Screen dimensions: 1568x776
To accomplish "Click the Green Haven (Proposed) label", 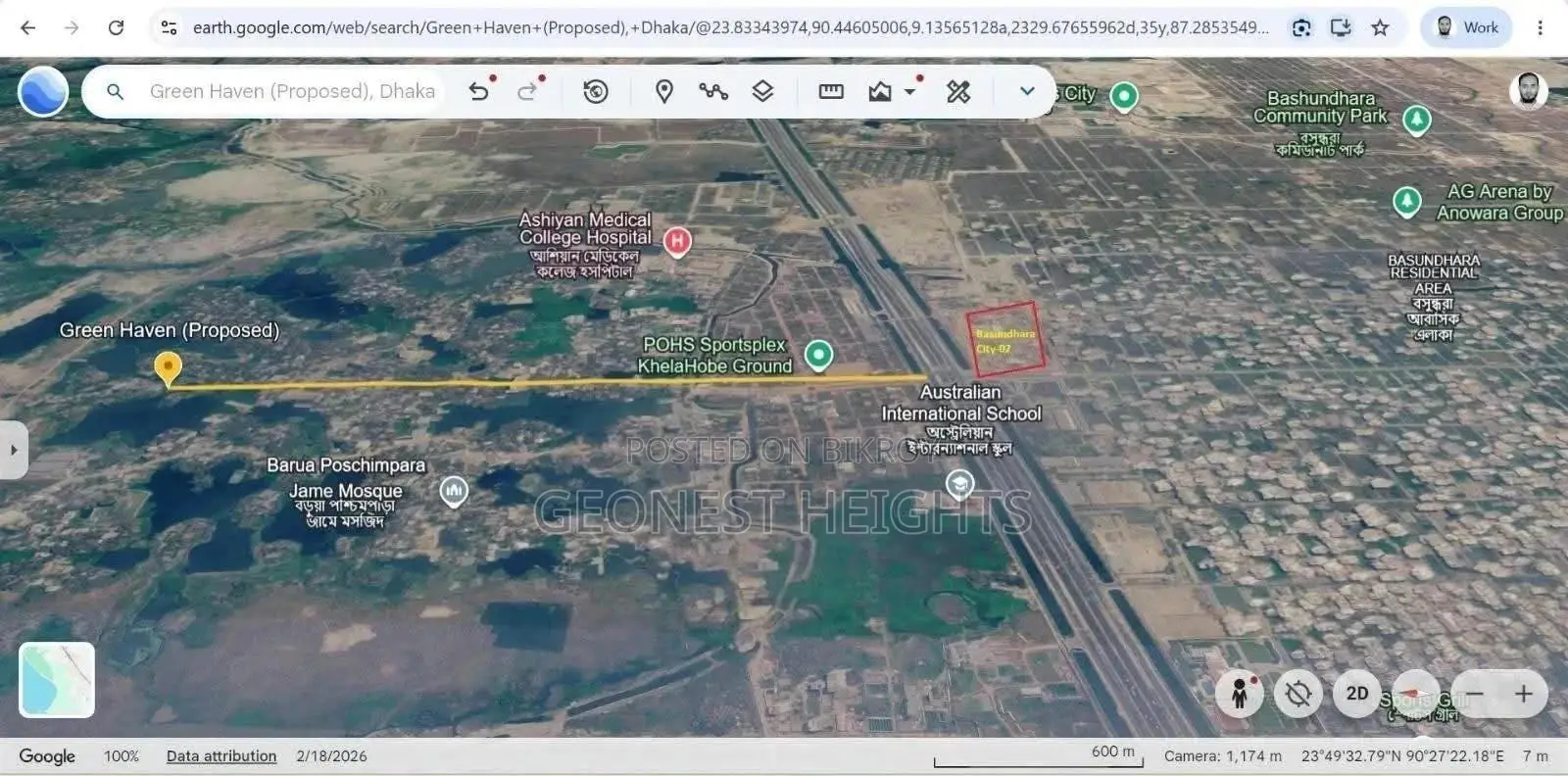I will coord(170,330).
